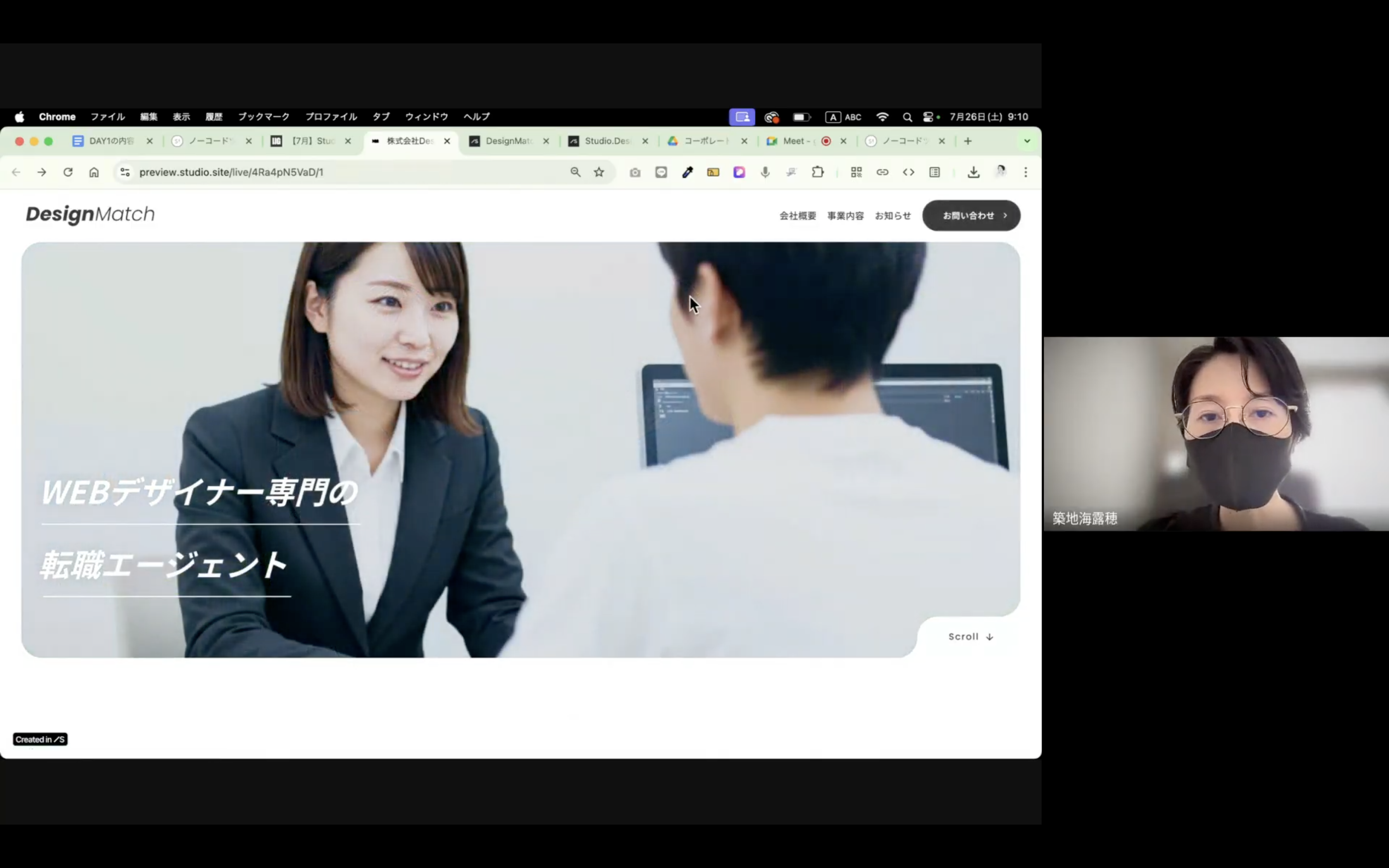This screenshot has height=868, width=1389.
Task: Open Chrome downloads arrow icon
Action: tap(973, 172)
